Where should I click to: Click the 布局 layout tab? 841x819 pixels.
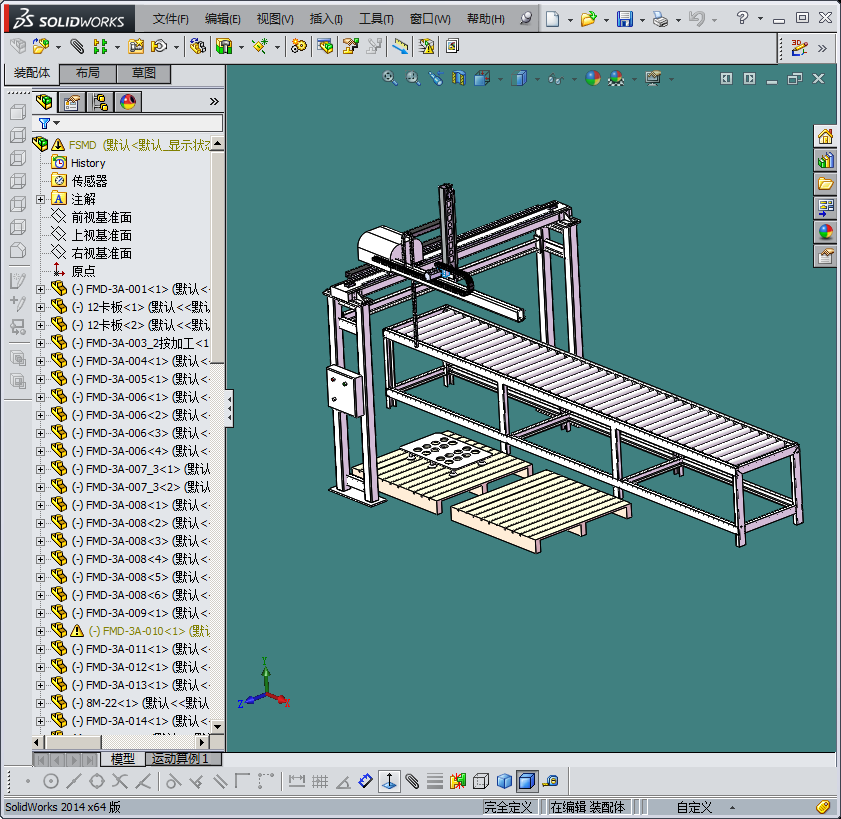tap(88, 73)
